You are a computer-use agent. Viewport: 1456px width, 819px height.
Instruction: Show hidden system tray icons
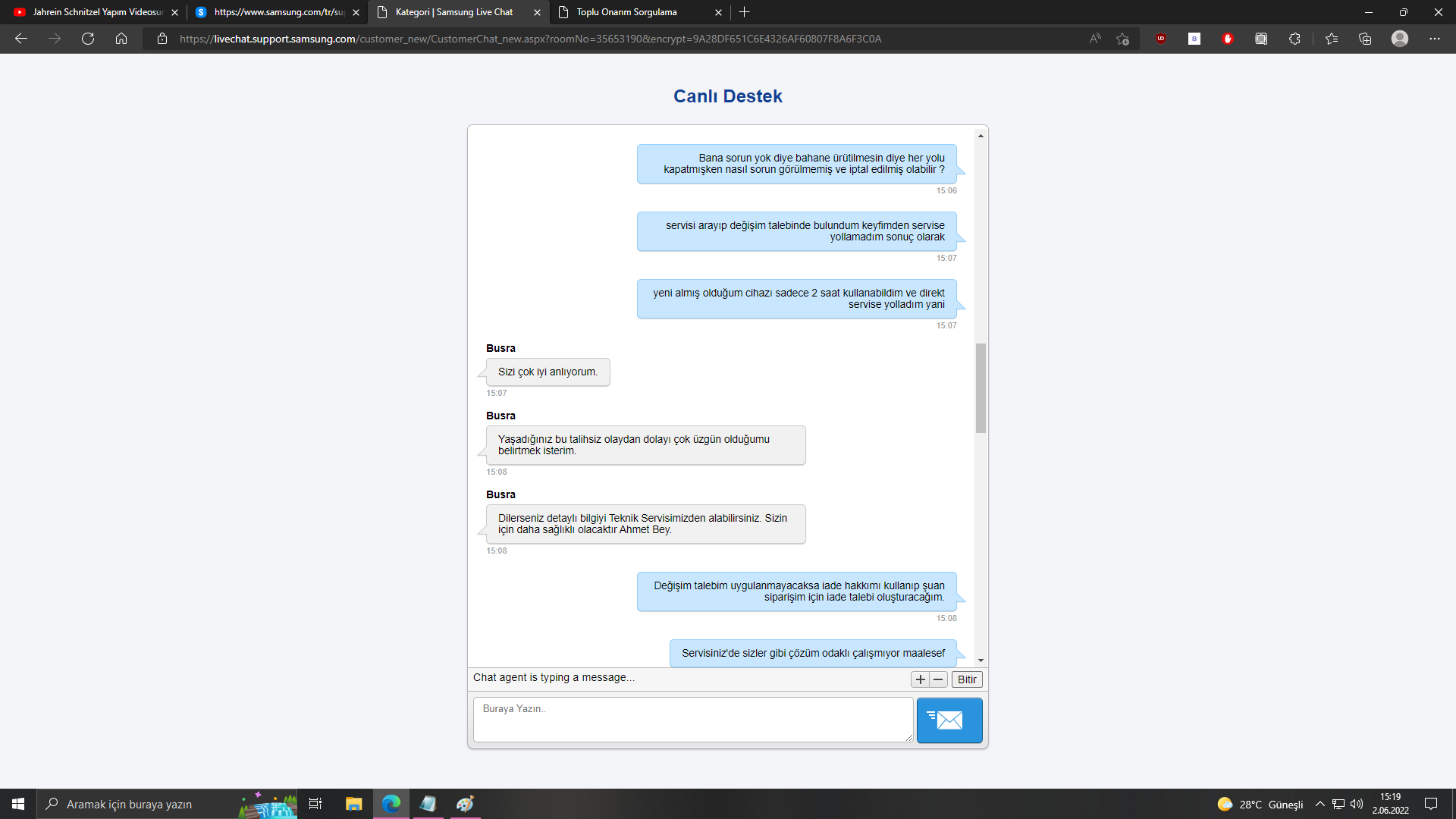click(1319, 804)
